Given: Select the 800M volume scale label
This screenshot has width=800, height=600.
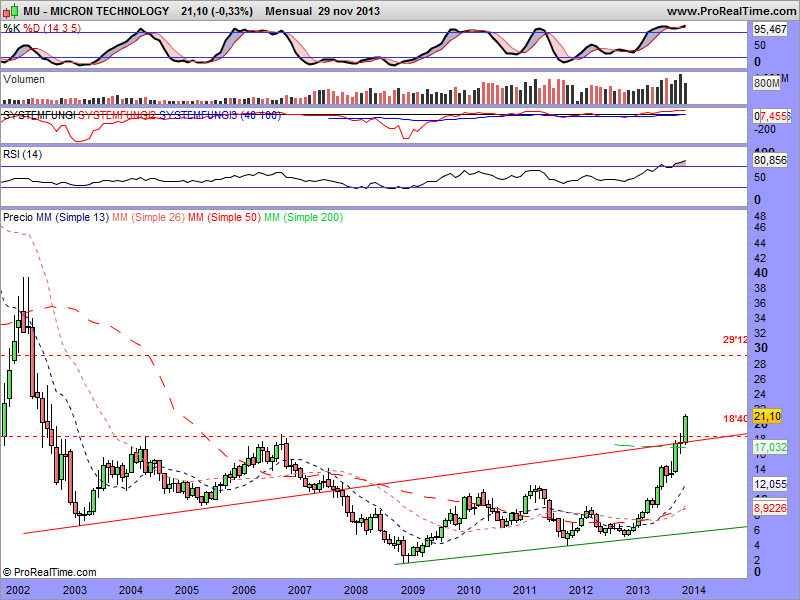Looking at the screenshot, I should click(x=766, y=83).
